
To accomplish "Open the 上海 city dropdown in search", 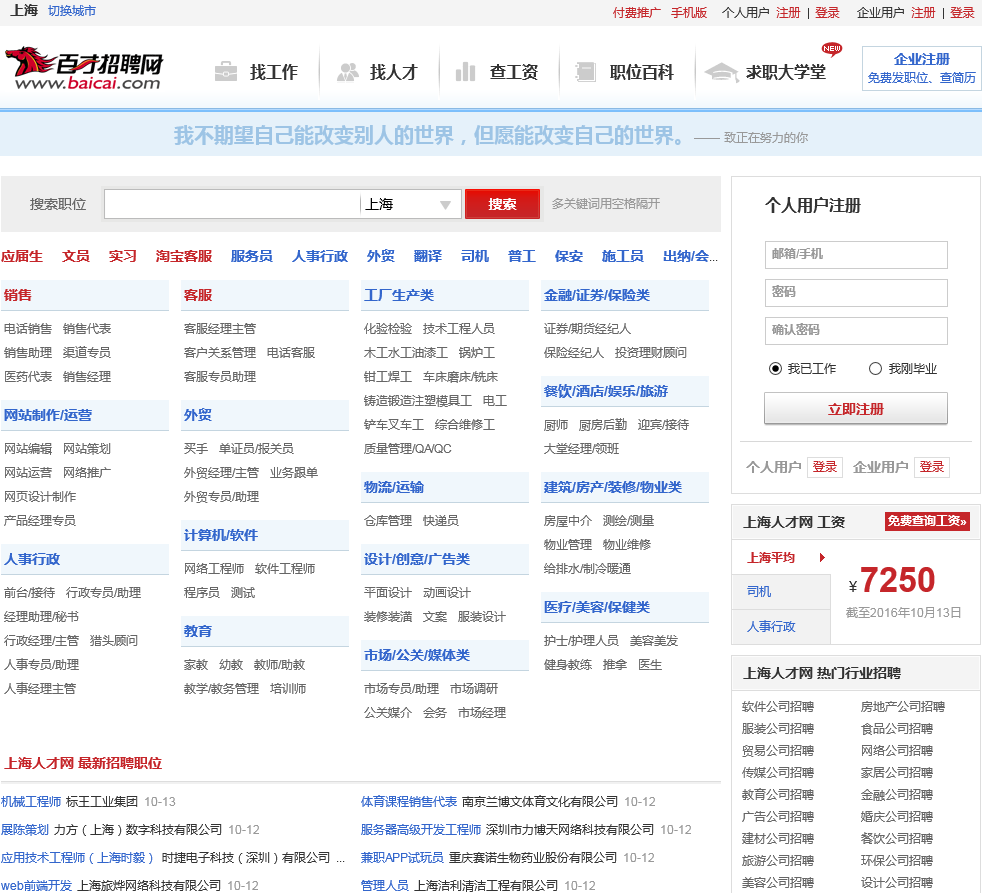I will tap(410, 204).
